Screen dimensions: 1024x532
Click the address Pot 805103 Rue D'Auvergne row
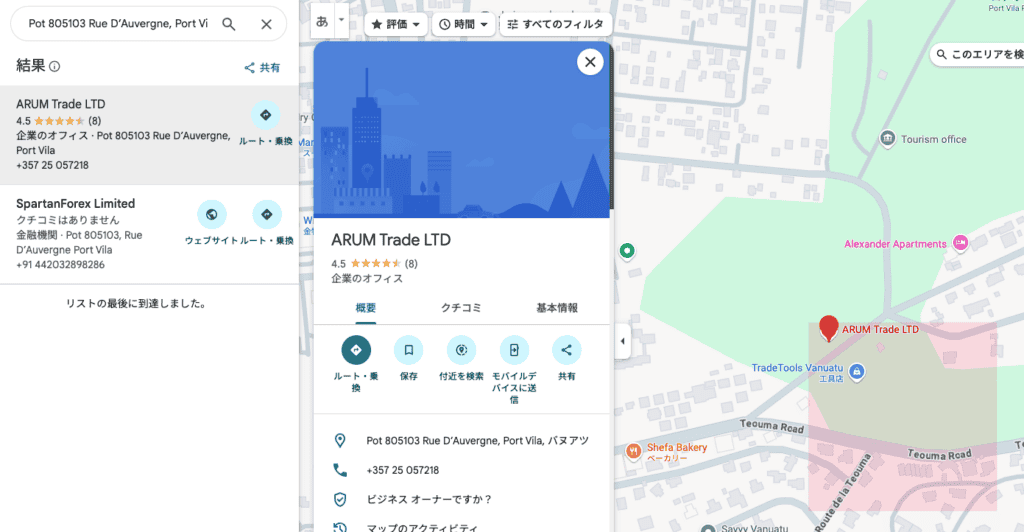point(461,441)
